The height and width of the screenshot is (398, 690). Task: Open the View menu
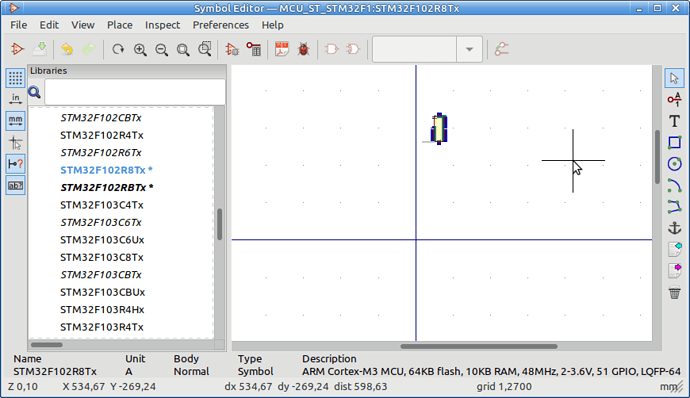[83, 25]
